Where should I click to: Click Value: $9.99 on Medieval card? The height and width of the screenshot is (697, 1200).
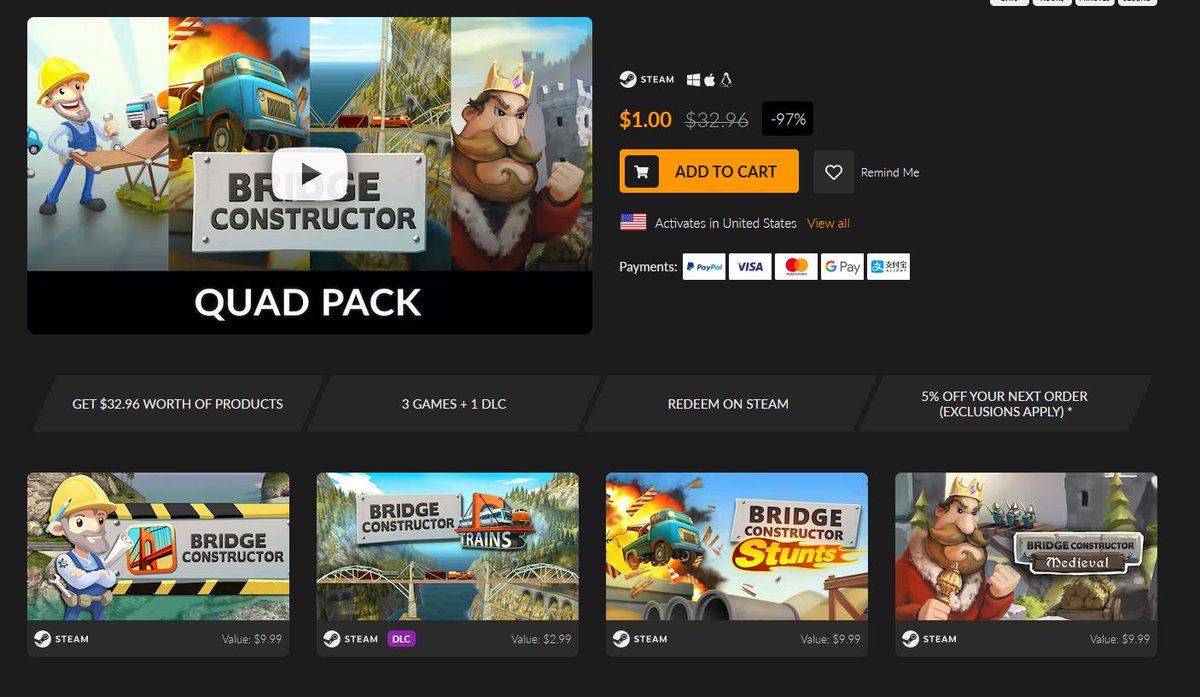(x=1120, y=639)
